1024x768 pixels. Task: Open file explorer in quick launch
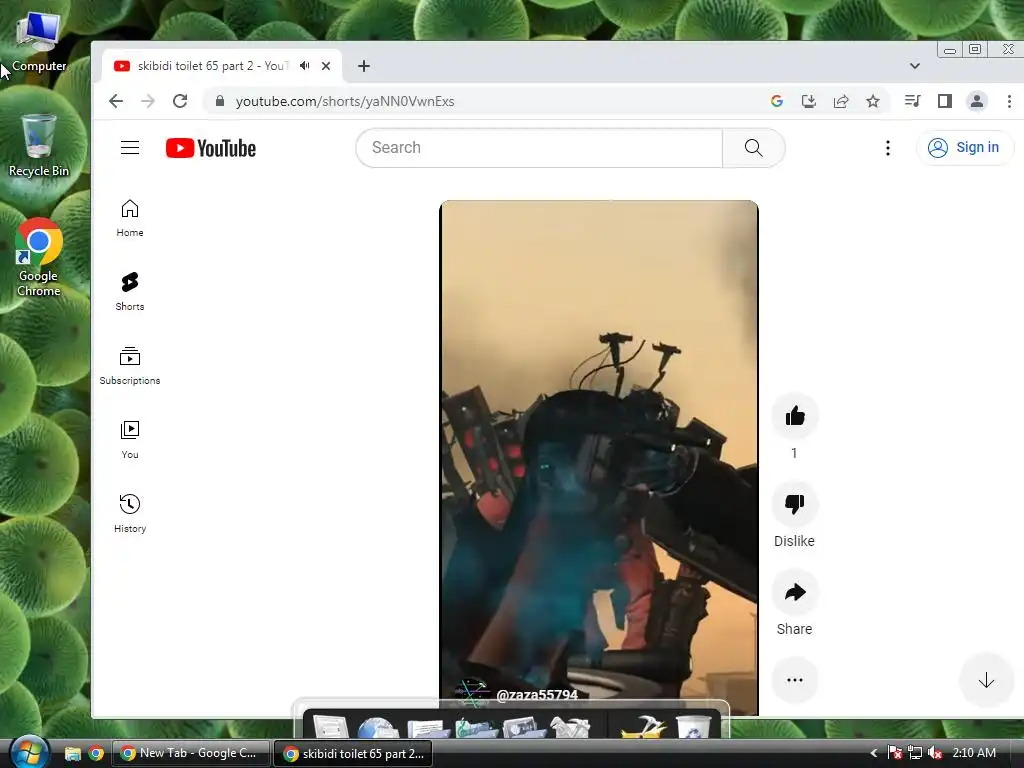pos(72,754)
